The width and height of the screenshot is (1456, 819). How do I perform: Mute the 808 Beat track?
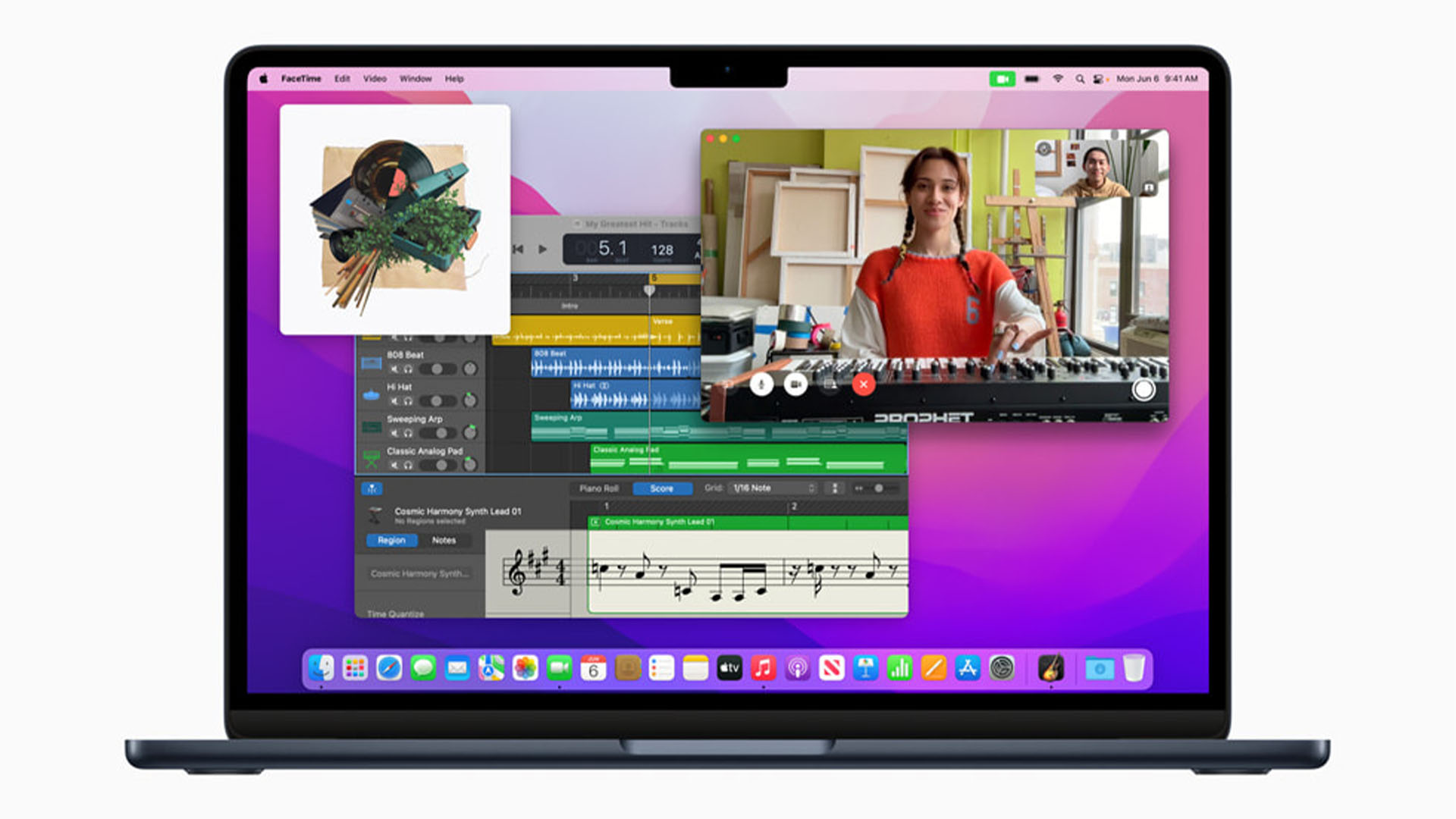pyautogui.click(x=395, y=369)
